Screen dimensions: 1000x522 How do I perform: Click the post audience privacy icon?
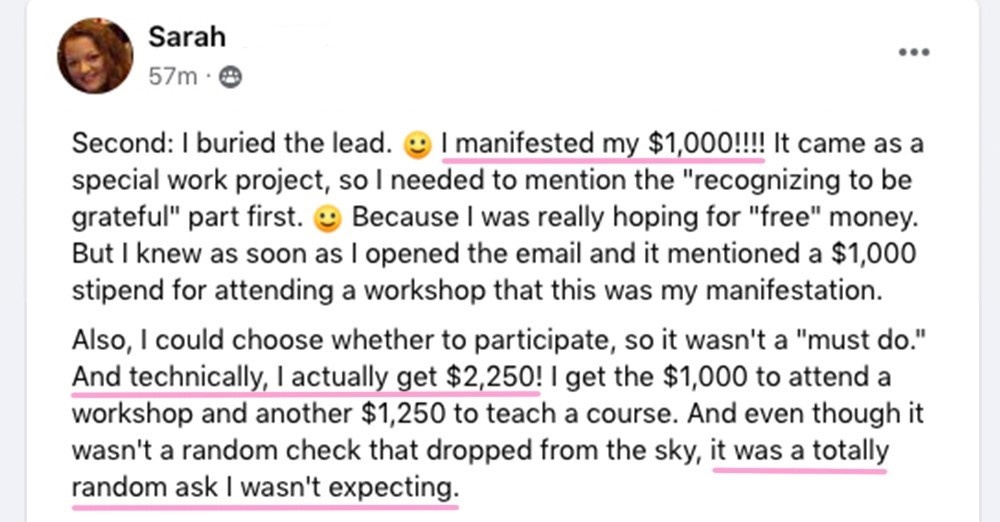click(230, 77)
